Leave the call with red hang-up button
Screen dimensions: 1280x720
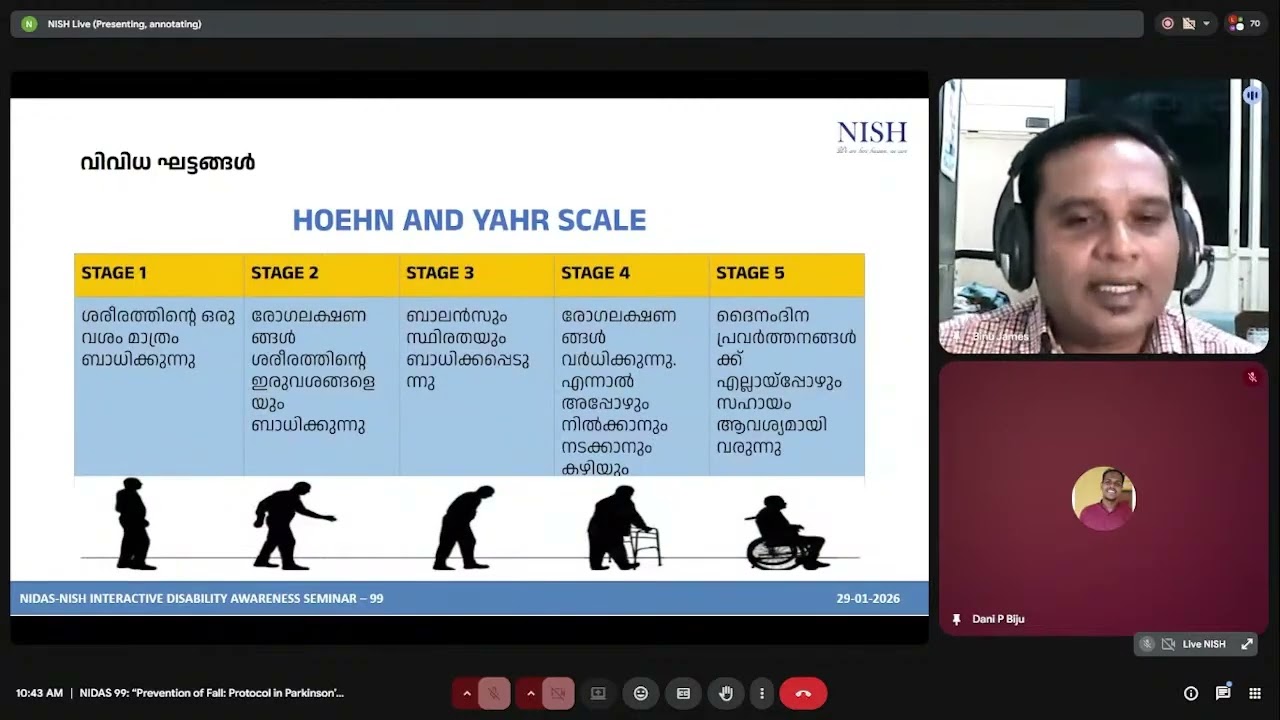[803, 693]
